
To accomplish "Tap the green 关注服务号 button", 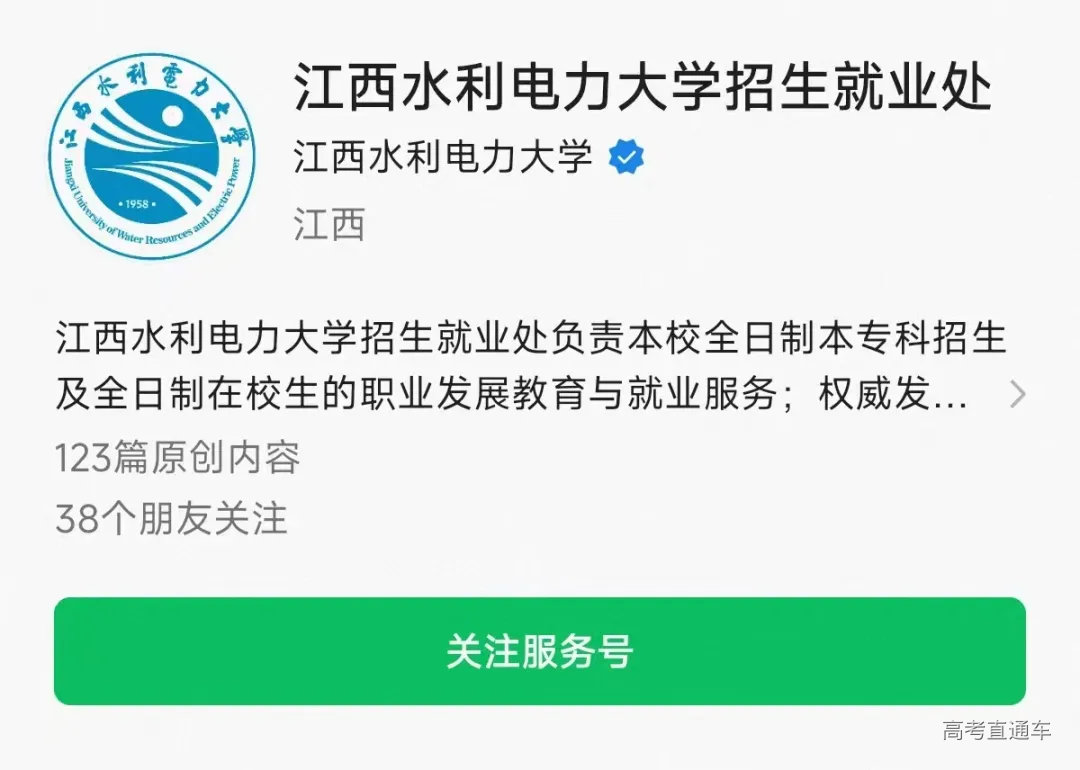I will click(540, 651).
